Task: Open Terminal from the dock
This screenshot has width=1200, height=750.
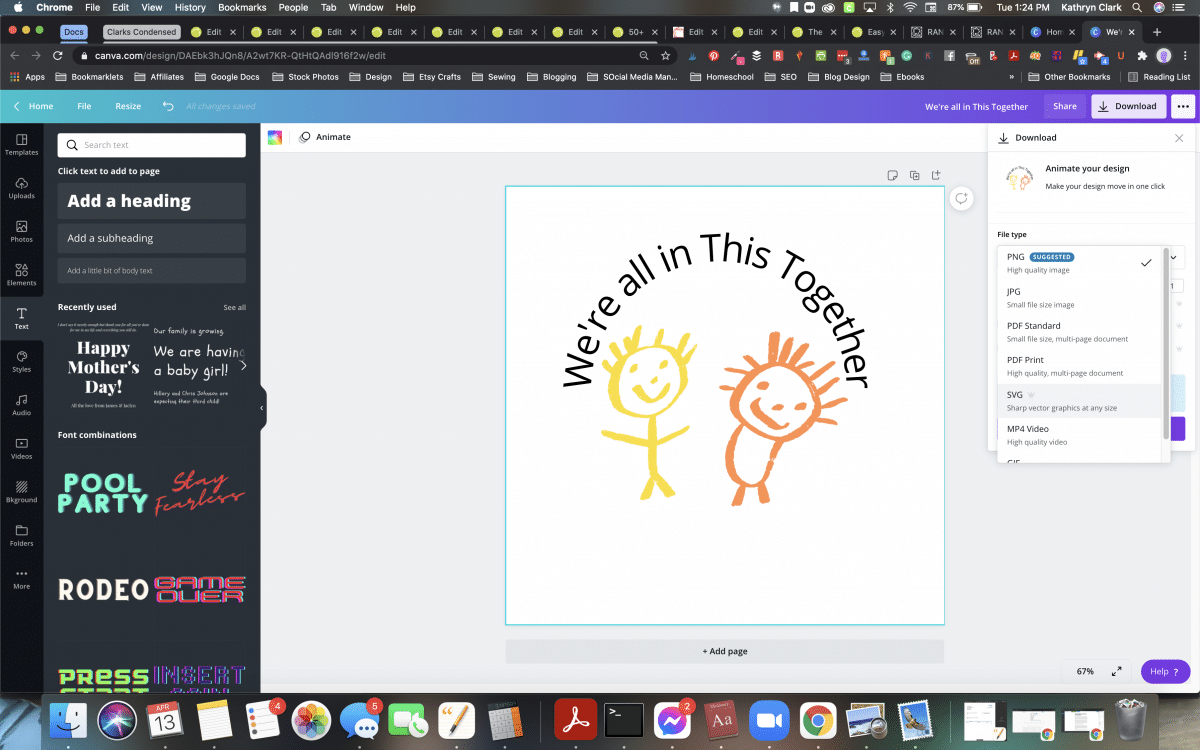Action: (x=623, y=719)
